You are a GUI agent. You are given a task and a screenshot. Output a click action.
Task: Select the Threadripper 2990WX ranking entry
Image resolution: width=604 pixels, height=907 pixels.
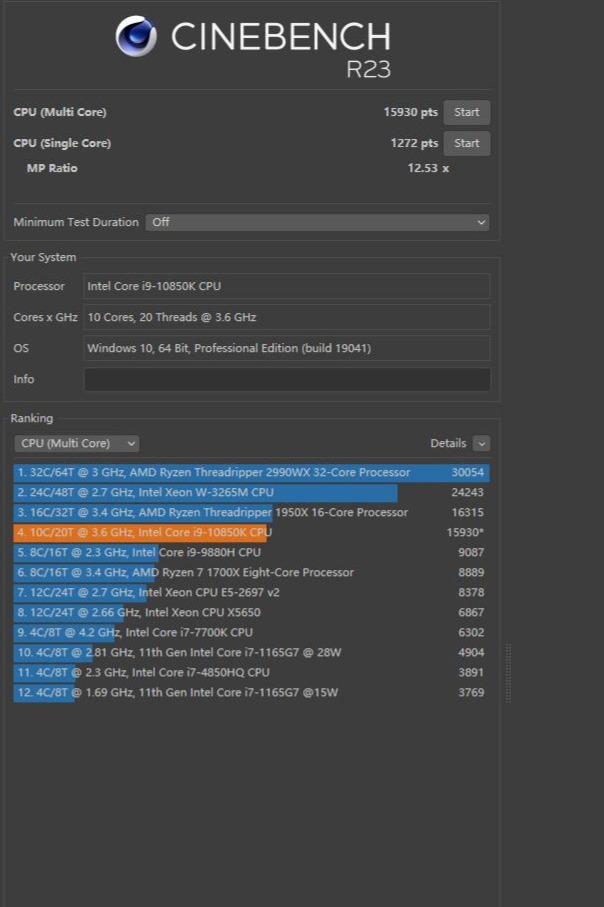tap(250, 472)
